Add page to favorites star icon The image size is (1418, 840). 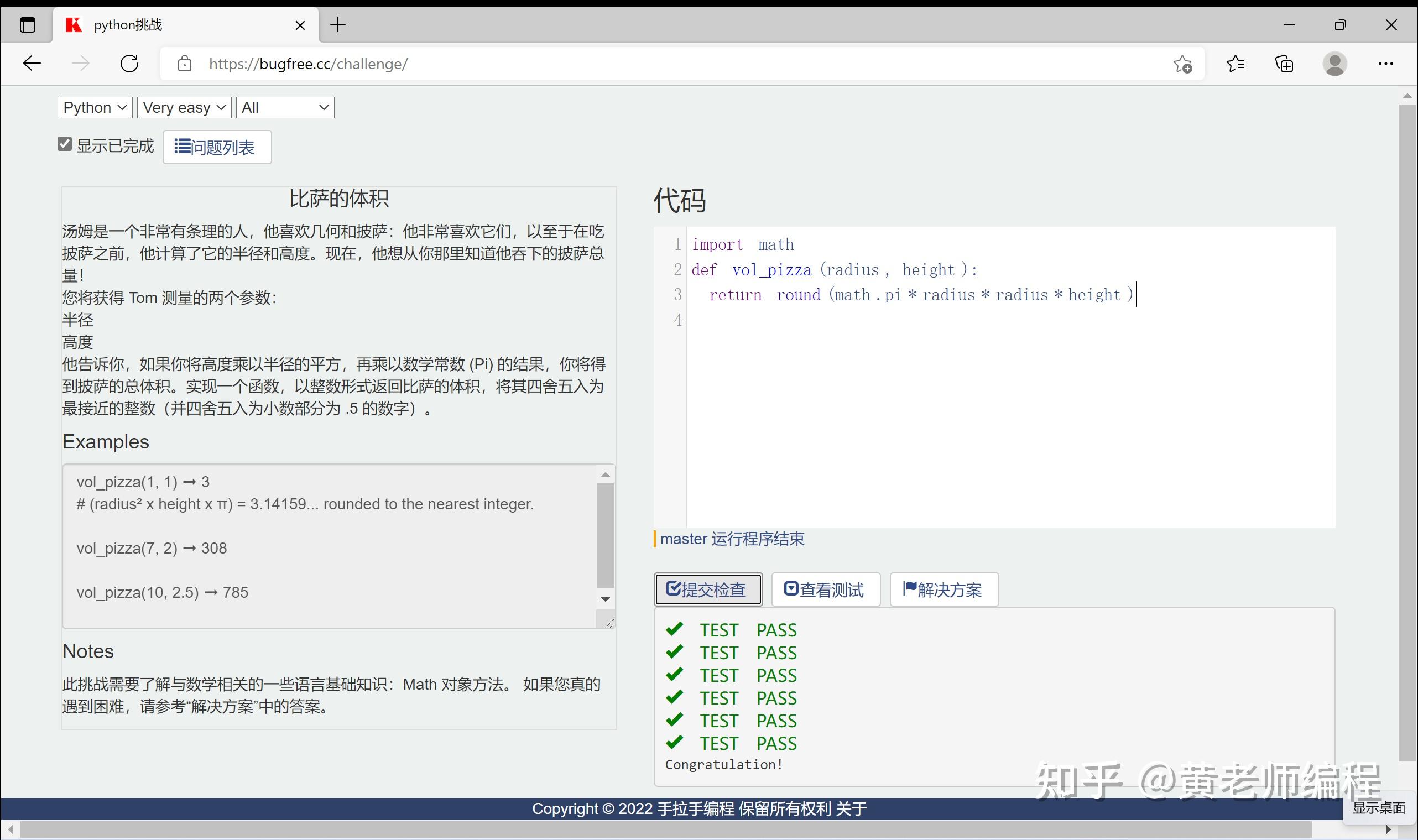(1182, 64)
